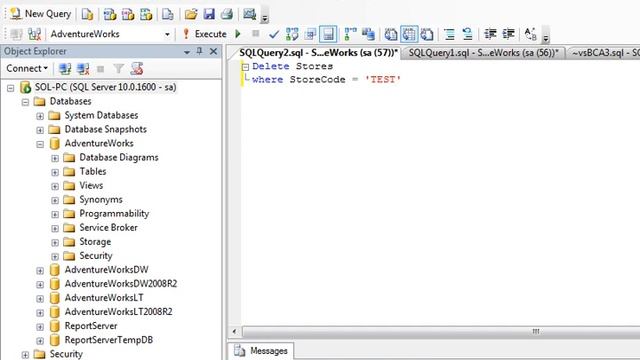Expand the Tables folder
Screen dimensions: 640x360
coord(55,172)
